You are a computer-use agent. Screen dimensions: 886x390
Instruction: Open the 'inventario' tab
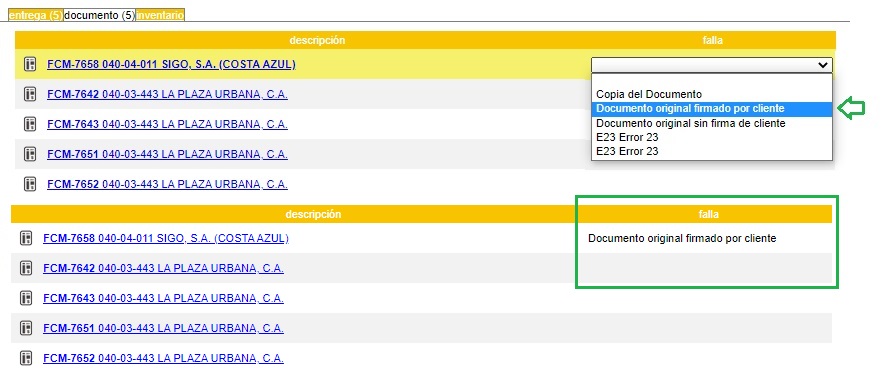coord(160,15)
